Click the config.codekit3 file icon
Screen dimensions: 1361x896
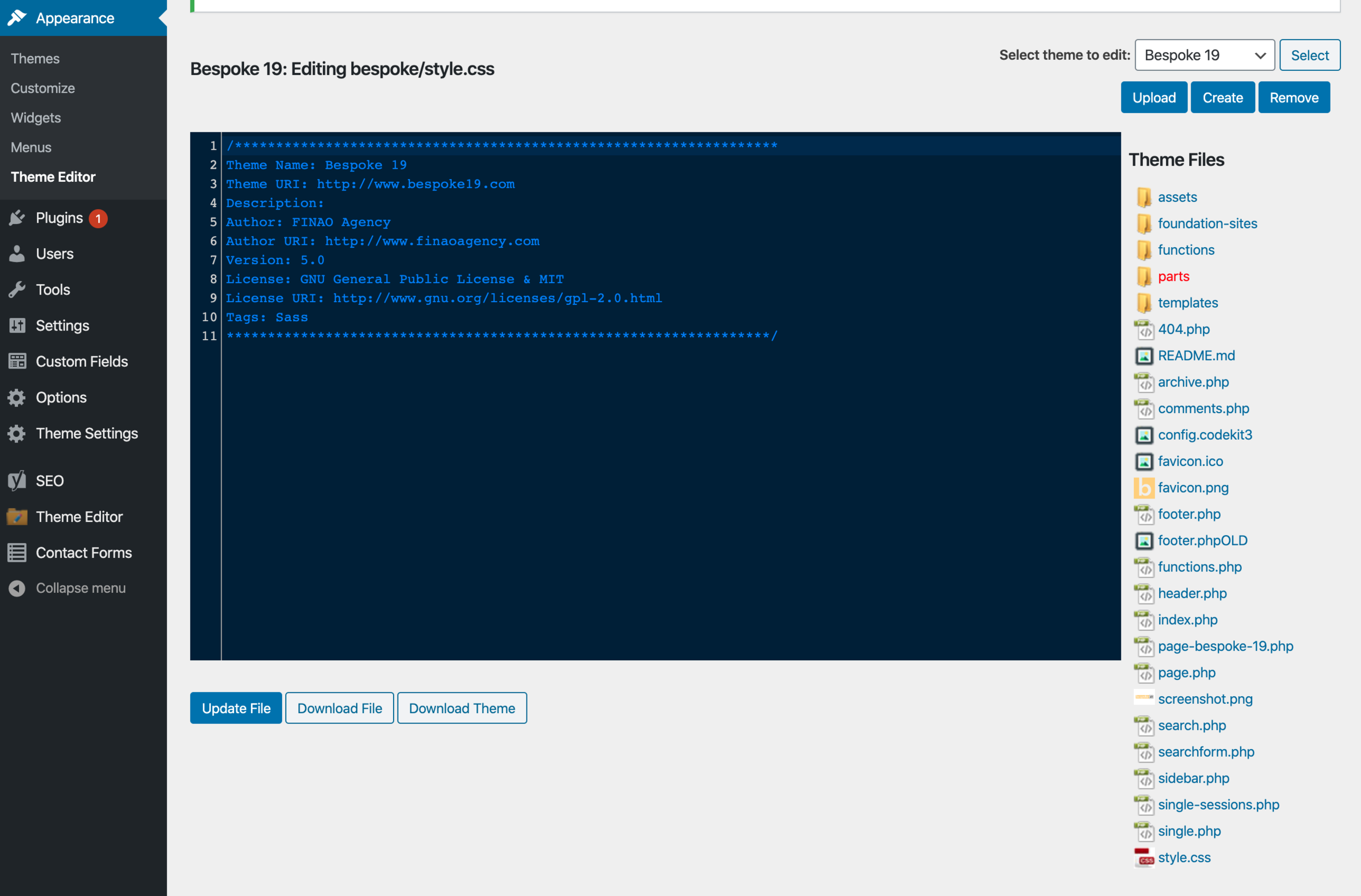pyautogui.click(x=1144, y=435)
